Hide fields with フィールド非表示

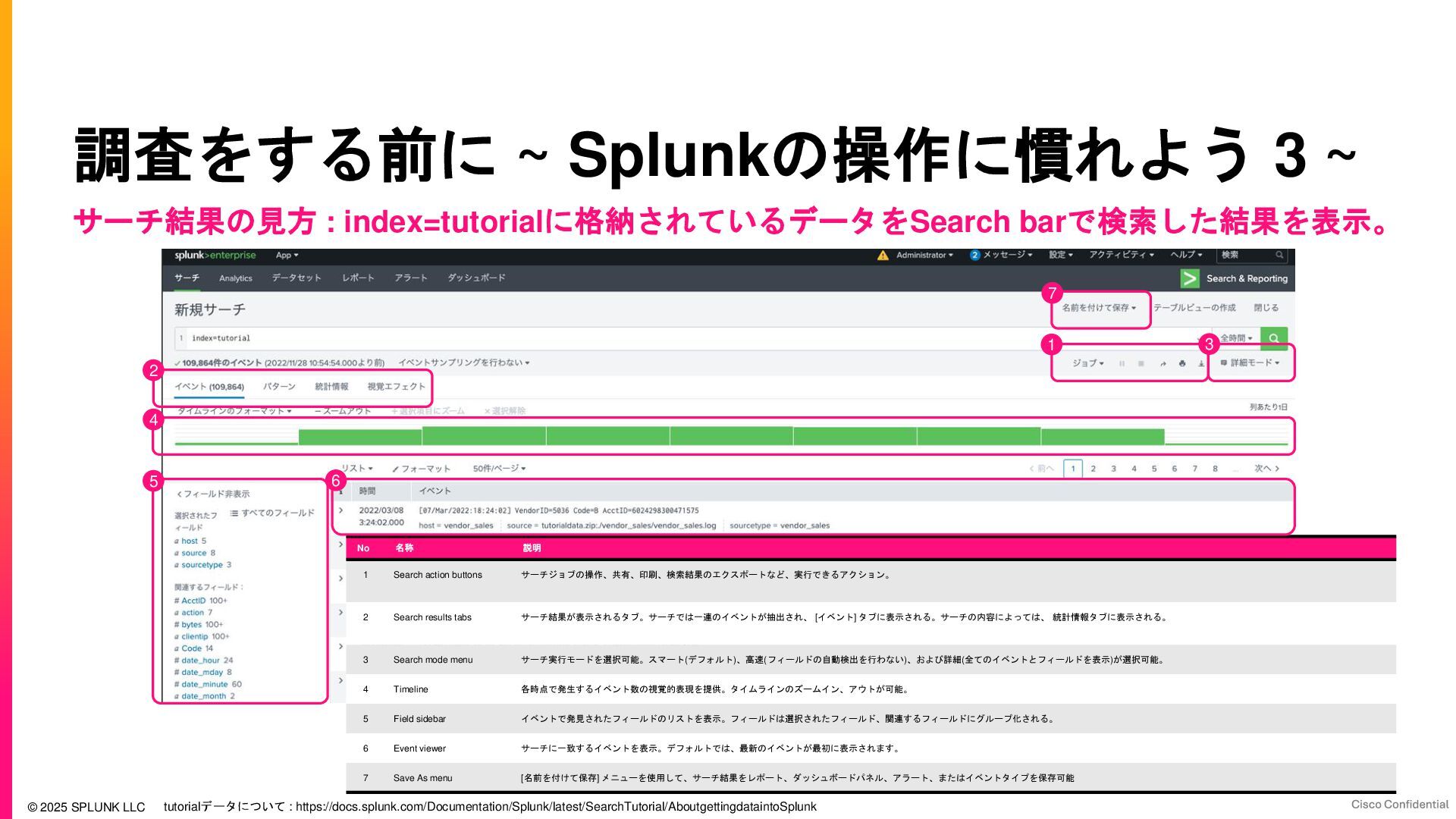213,494
